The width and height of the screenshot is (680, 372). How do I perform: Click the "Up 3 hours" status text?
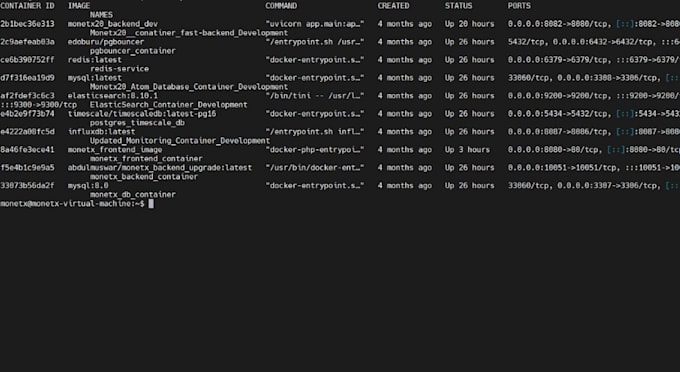pyautogui.click(x=467, y=150)
